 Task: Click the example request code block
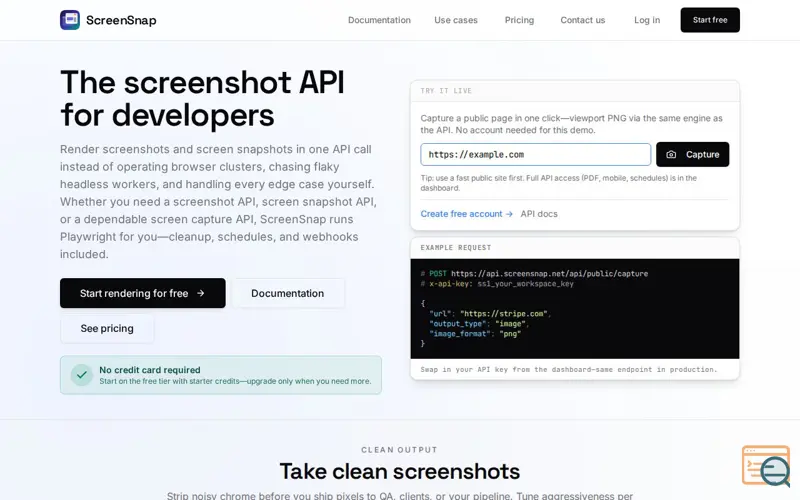[574, 309]
